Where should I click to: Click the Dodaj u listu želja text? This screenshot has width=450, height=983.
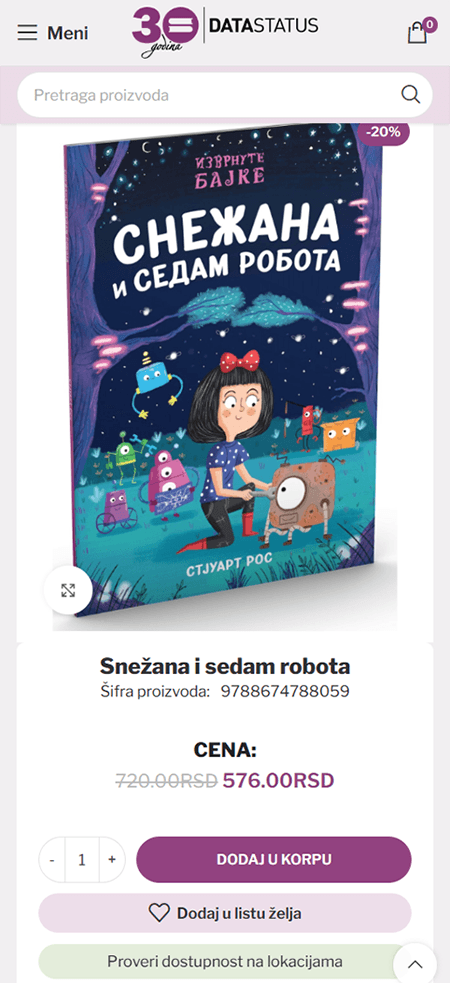[x=239, y=913]
